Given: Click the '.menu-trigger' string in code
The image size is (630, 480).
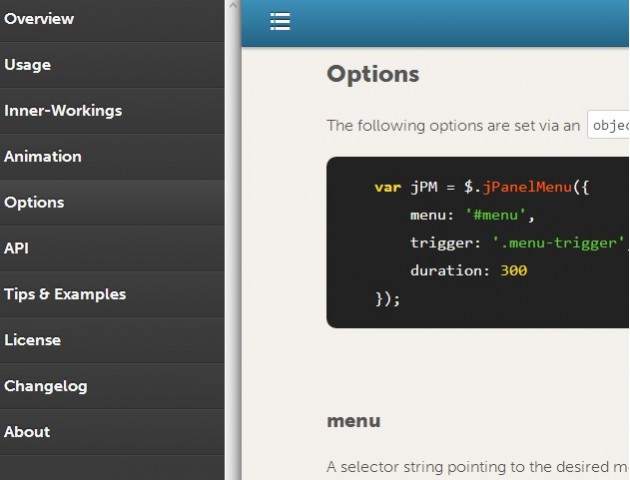Looking at the screenshot, I should click(x=558, y=243).
